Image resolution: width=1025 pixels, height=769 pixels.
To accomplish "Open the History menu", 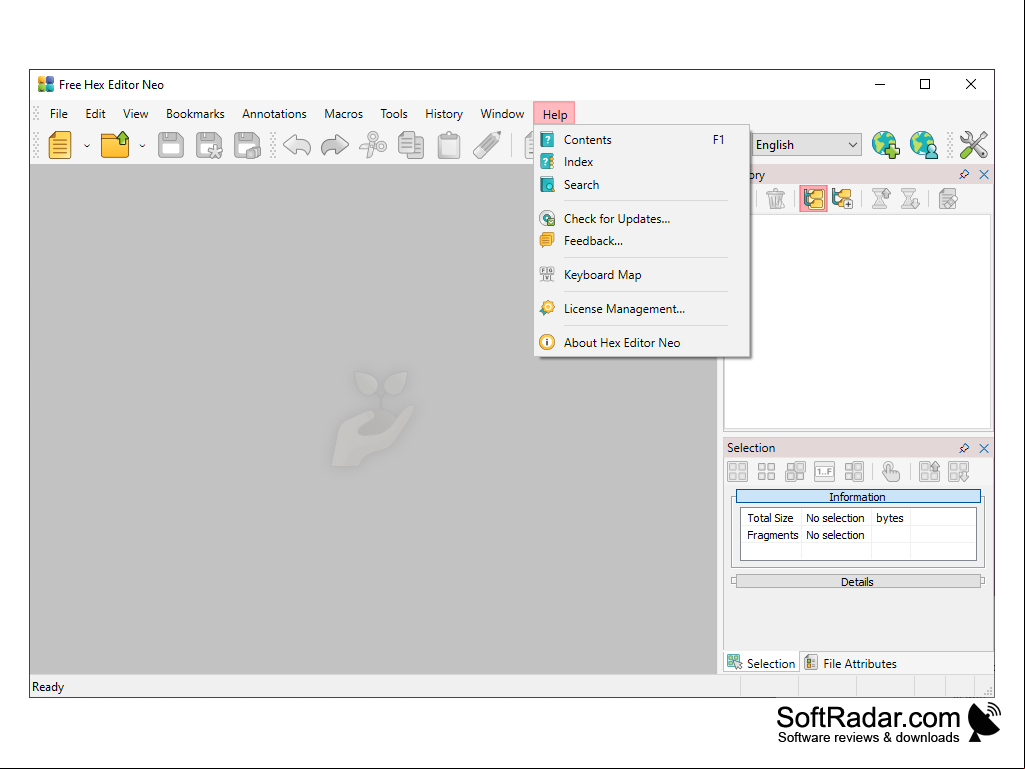I will click(444, 114).
